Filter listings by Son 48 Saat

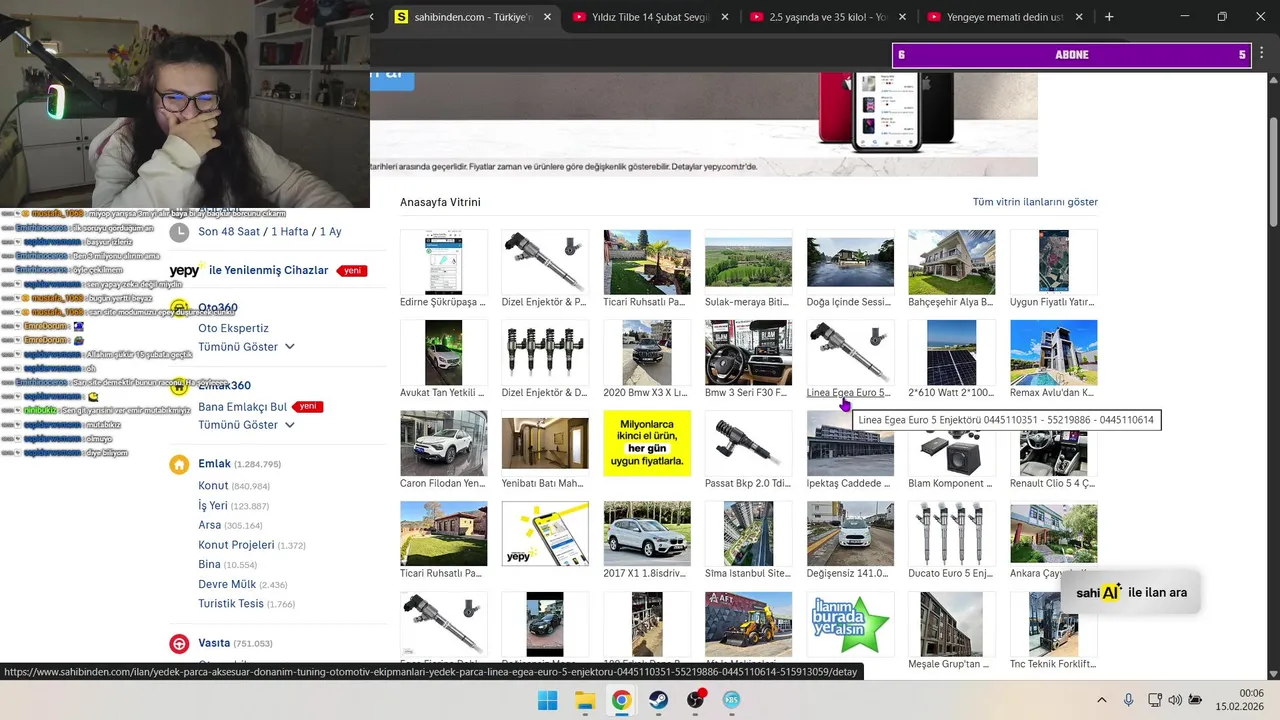(x=229, y=232)
